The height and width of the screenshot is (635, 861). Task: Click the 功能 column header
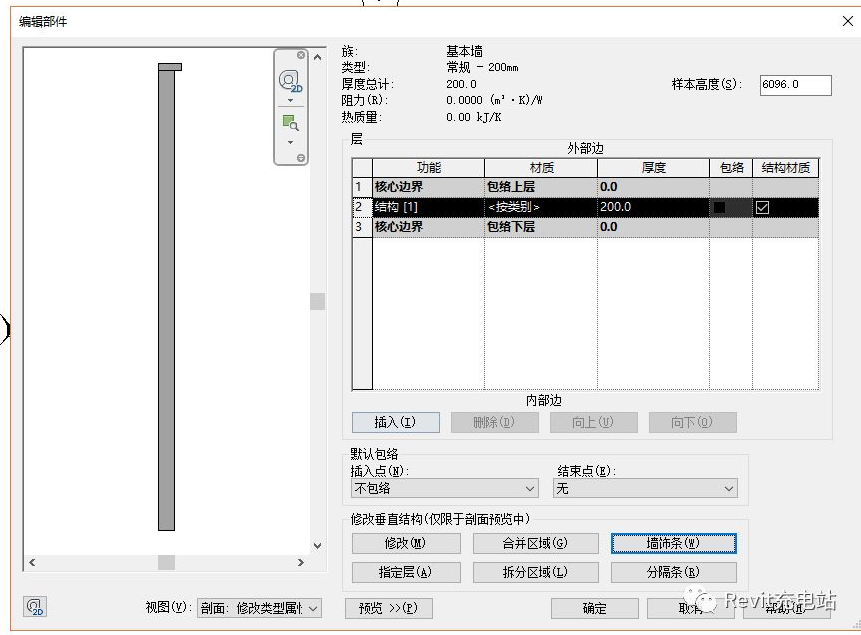(428, 168)
